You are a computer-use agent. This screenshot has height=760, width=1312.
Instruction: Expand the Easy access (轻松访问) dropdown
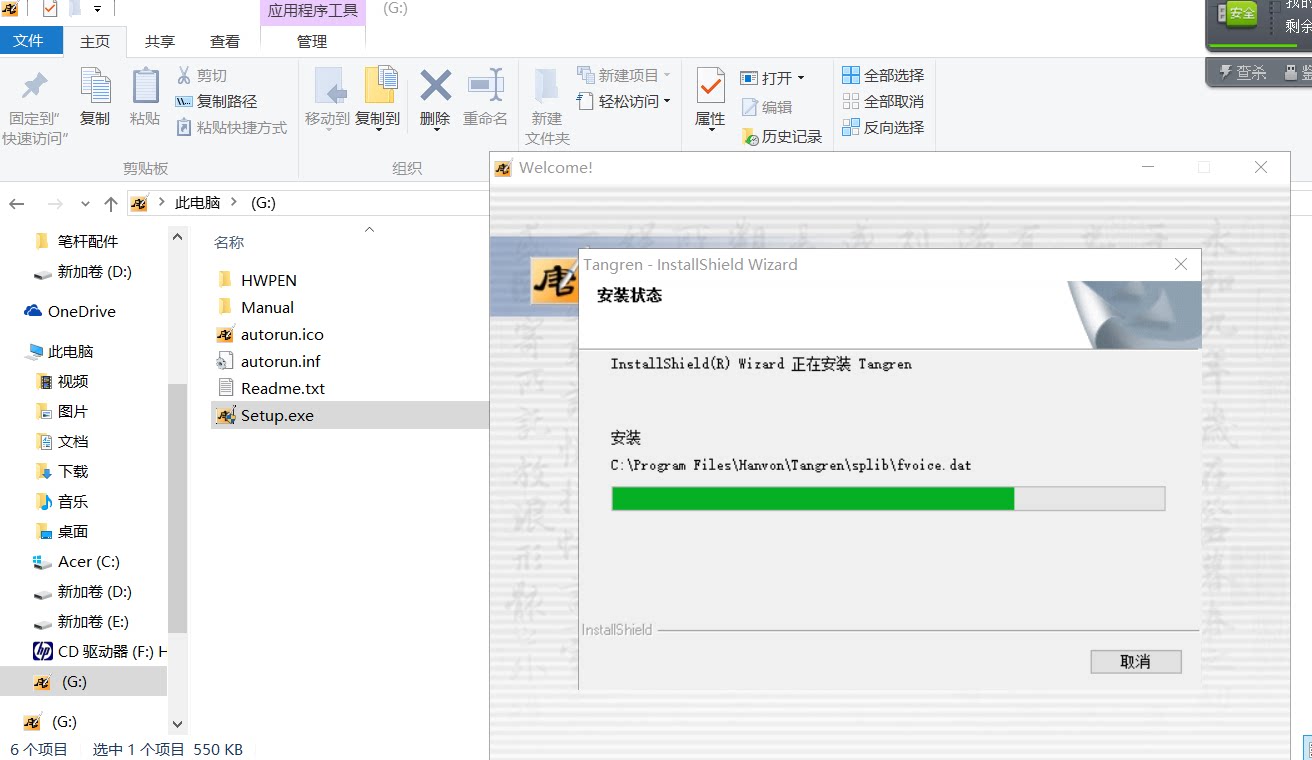click(x=667, y=101)
